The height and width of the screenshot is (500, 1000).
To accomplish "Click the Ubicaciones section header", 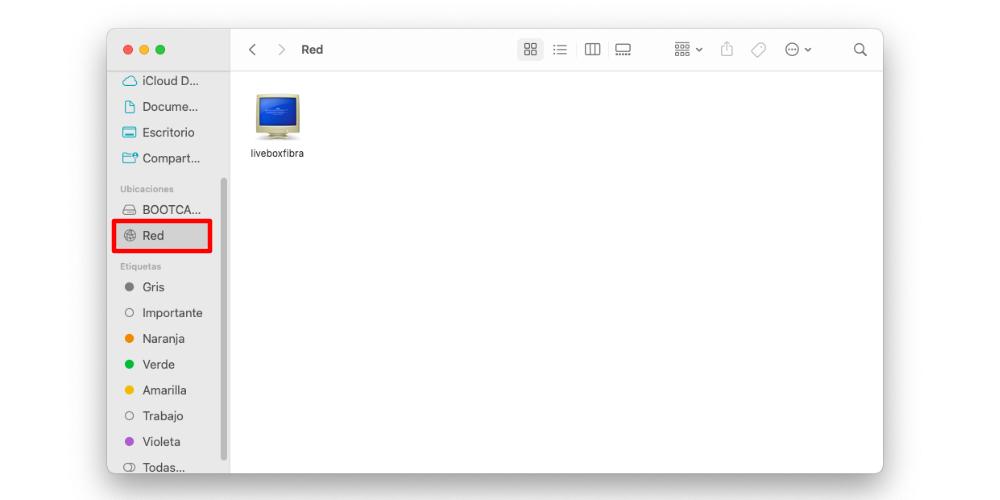I will 147,189.
